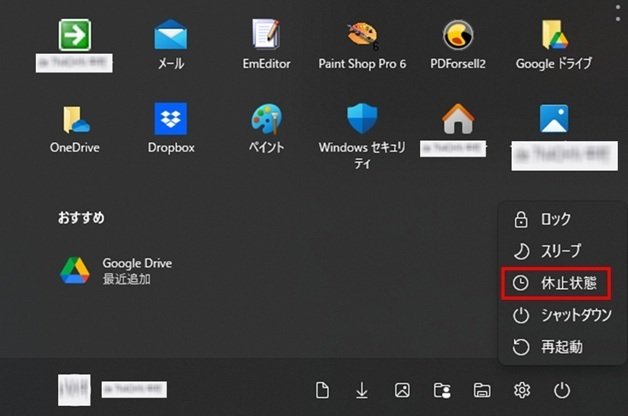Open recently added Google Drive
Screen dimensions: 628x416
coord(116,271)
